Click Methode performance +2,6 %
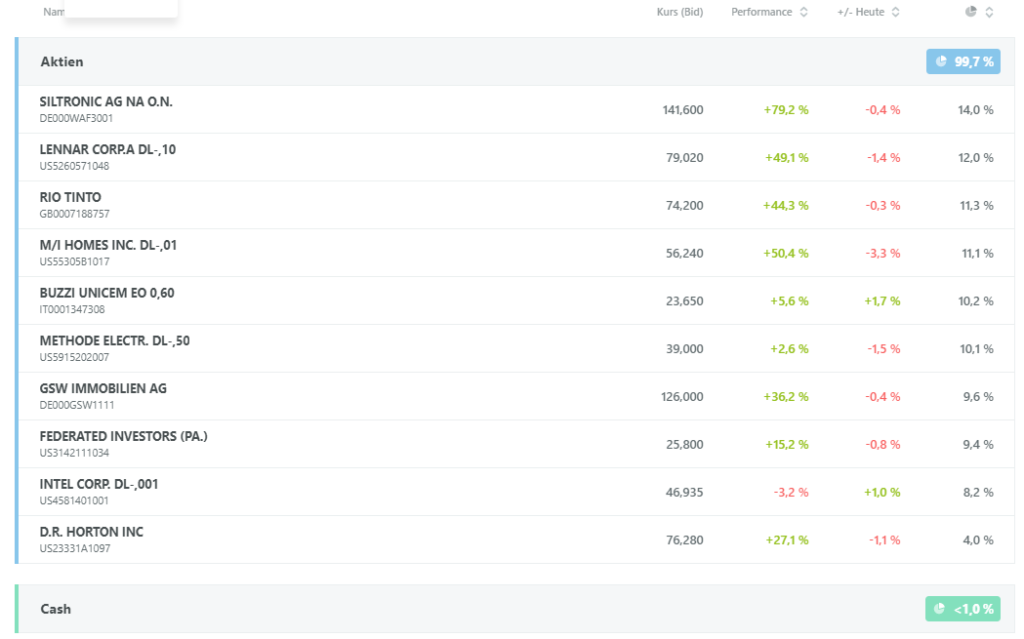Viewport: 1024px width, 639px height. tap(790, 349)
